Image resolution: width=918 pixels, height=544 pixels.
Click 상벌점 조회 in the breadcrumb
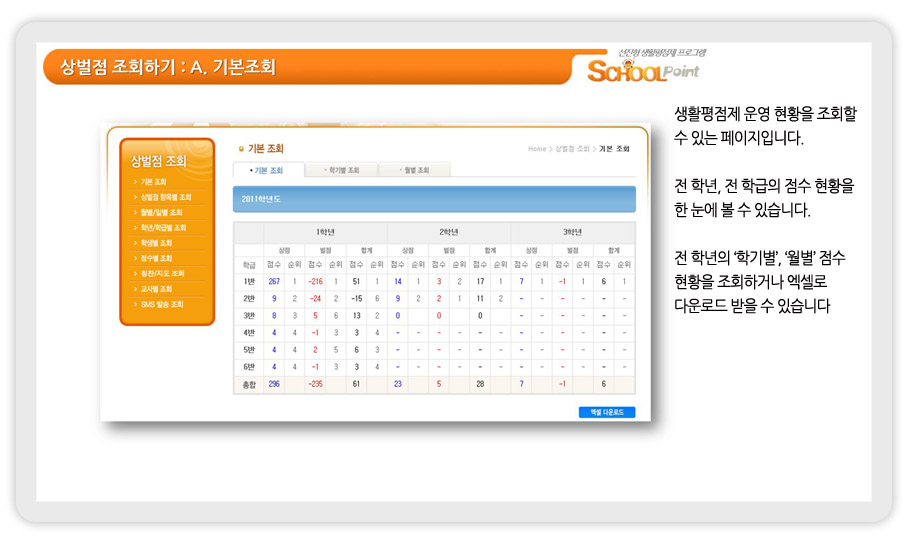573,149
